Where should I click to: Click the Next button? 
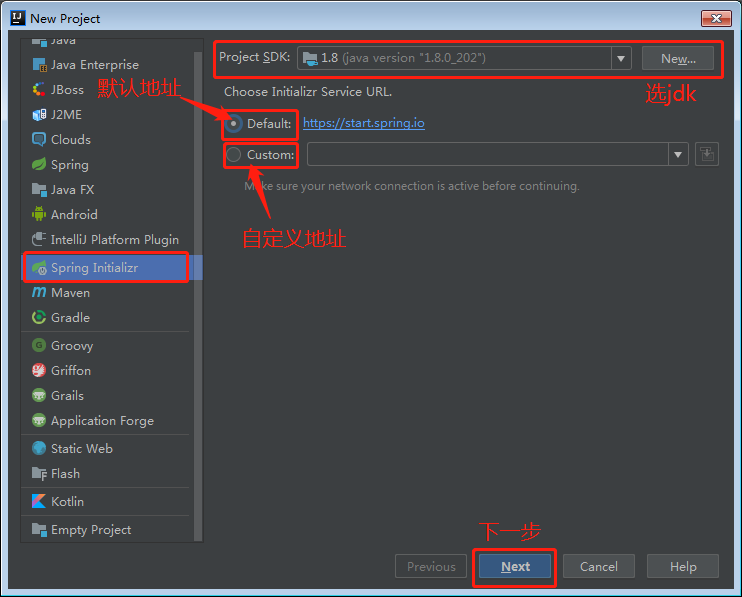coord(515,566)
